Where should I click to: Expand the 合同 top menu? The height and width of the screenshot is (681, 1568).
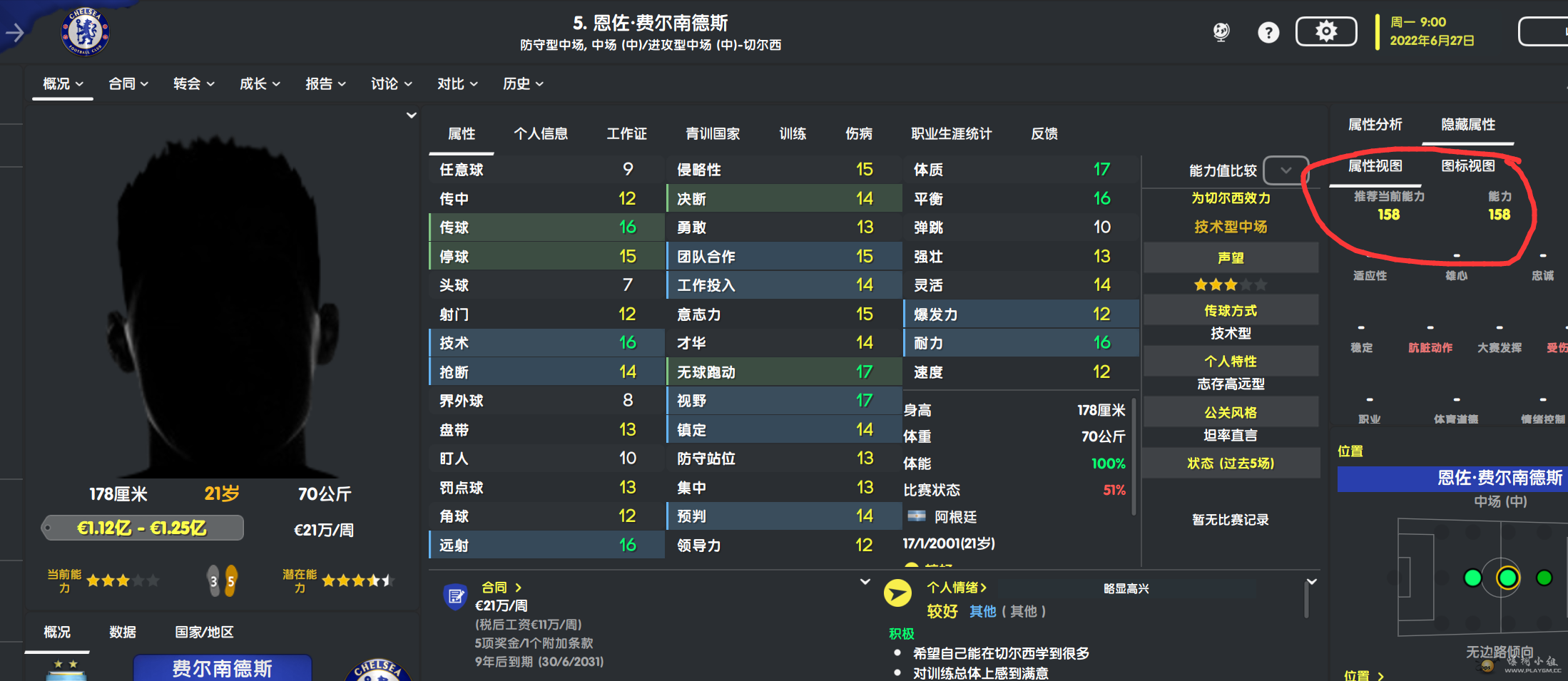tap(128, 84)
